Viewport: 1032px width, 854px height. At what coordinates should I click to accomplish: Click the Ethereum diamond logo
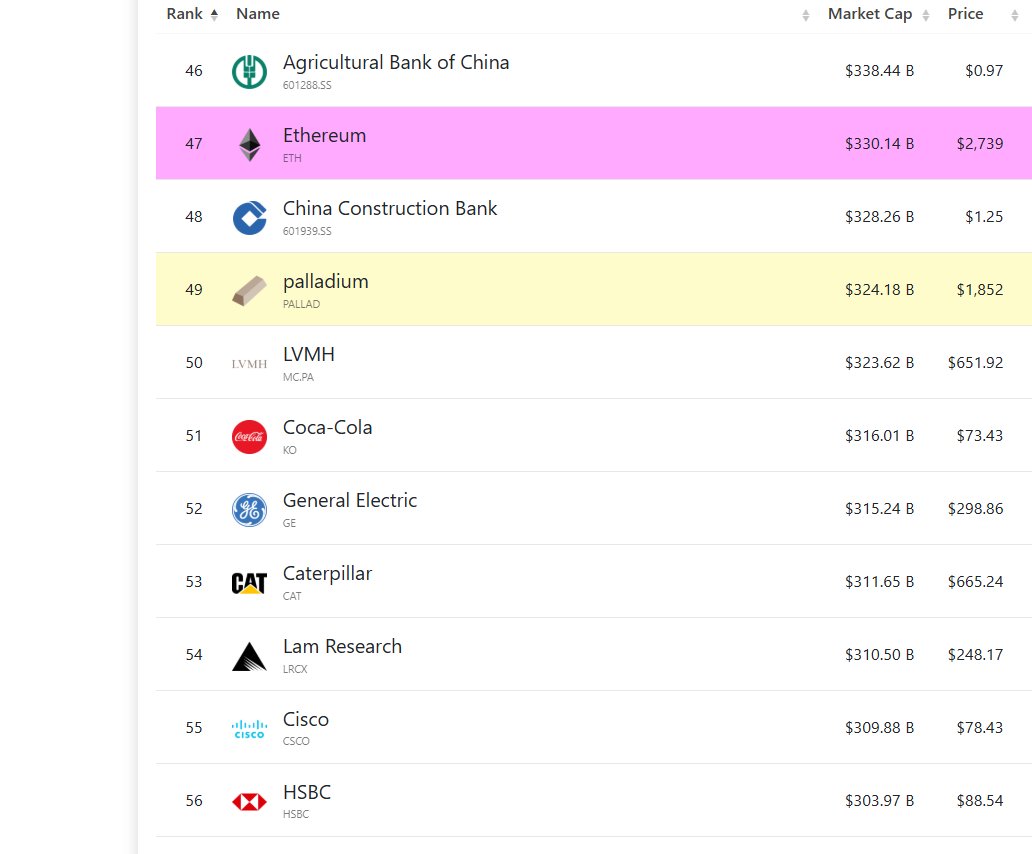249,144
